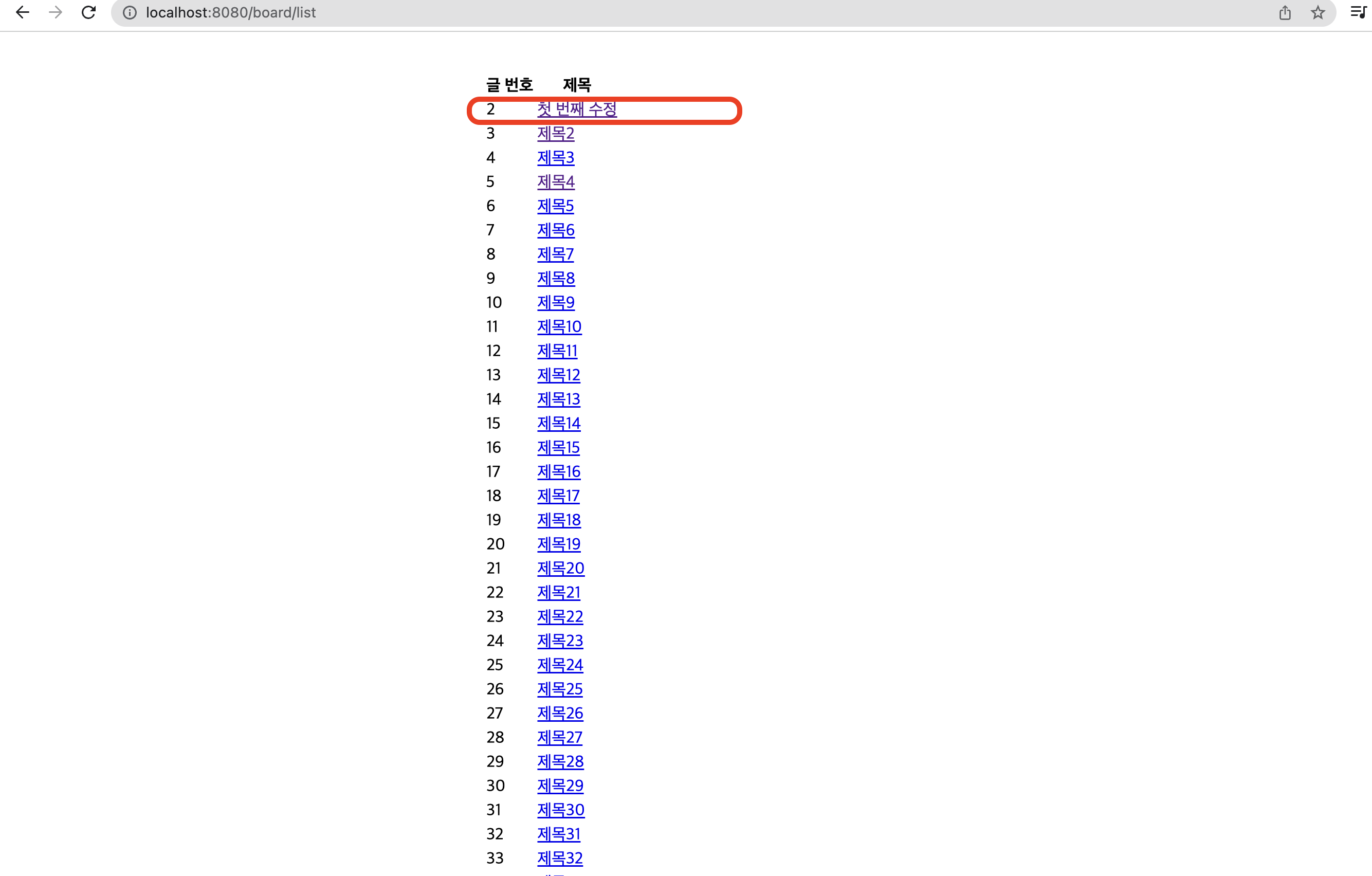Open post titled 제목22

560,616
